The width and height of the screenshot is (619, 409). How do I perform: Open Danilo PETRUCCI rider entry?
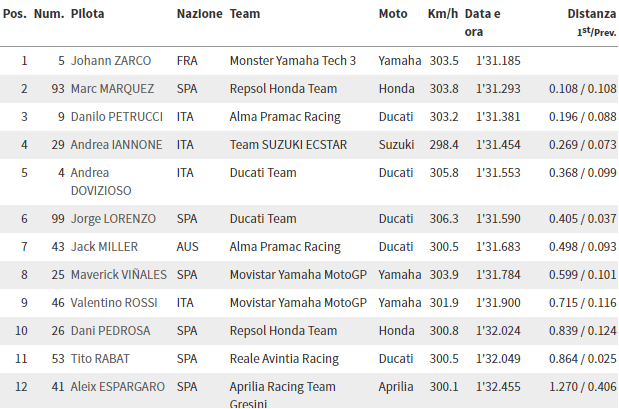116,117
